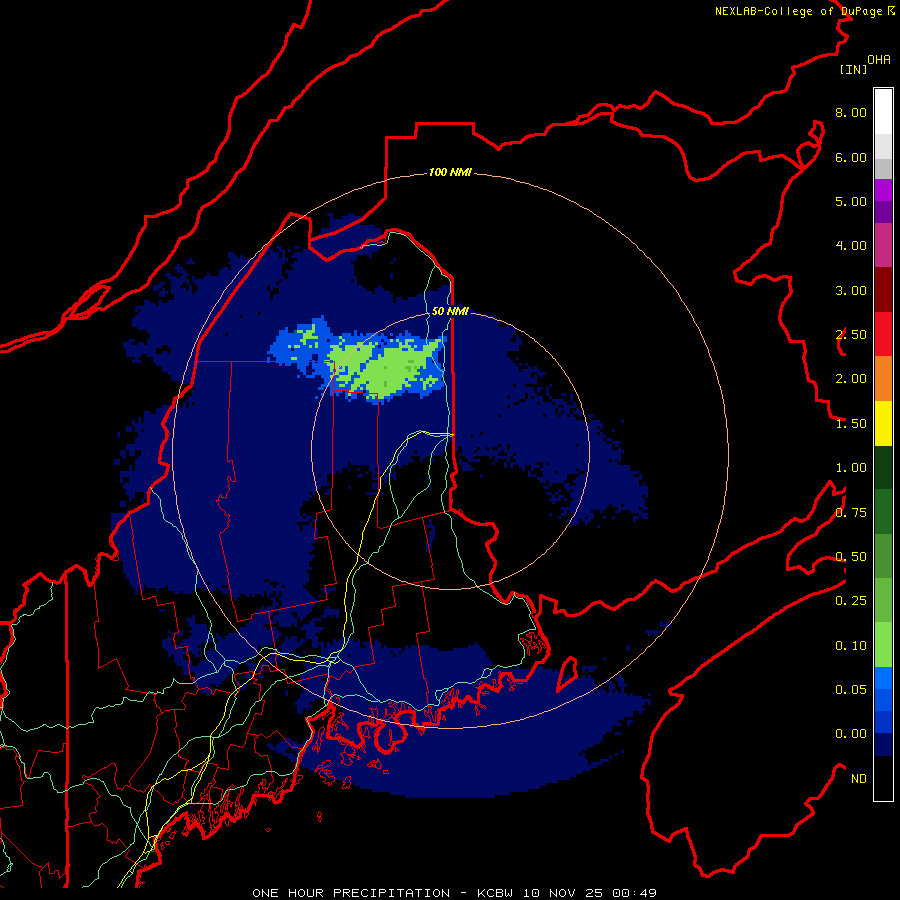900x900 pixels.
Task: Click the 0.50 legend value
Action: 851,557
